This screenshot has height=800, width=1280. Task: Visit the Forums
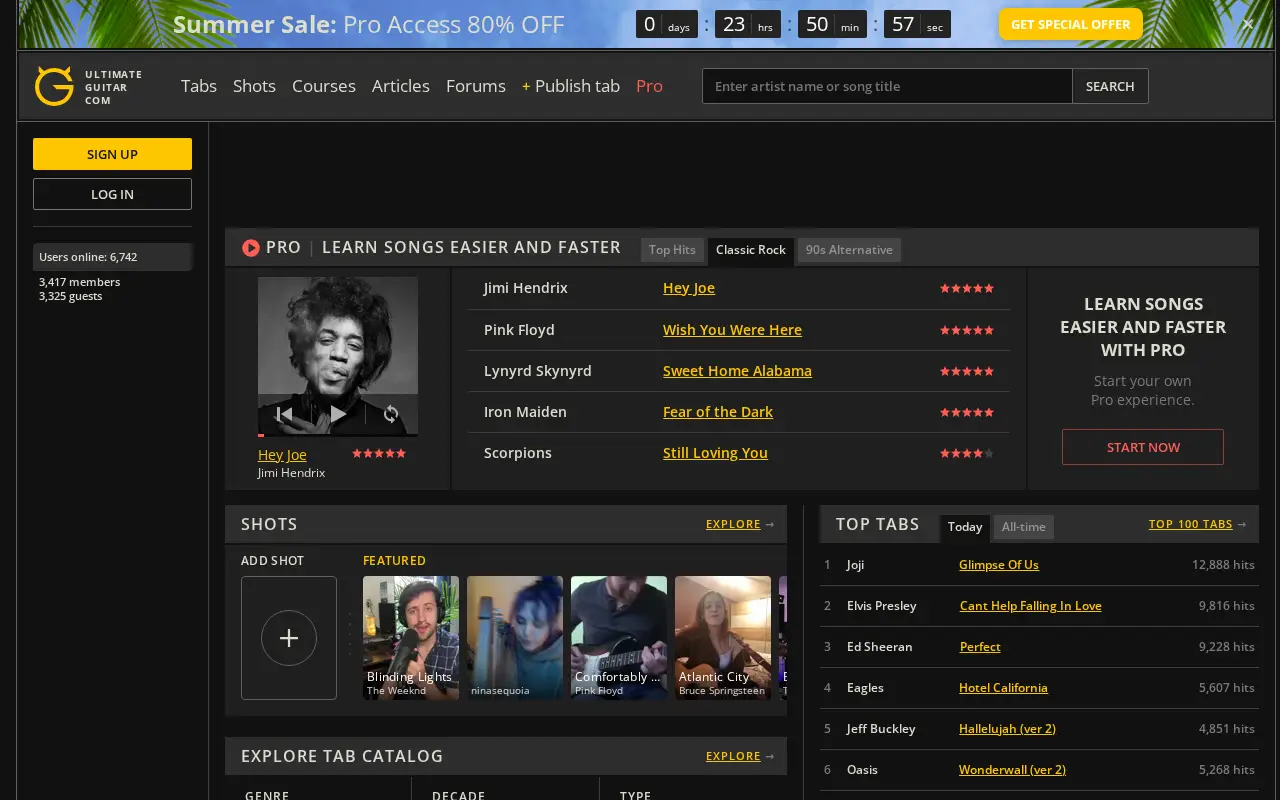(x=476, y=86)
